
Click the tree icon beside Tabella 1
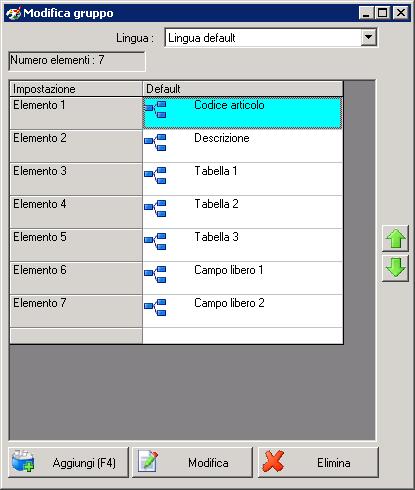point(155,175)
